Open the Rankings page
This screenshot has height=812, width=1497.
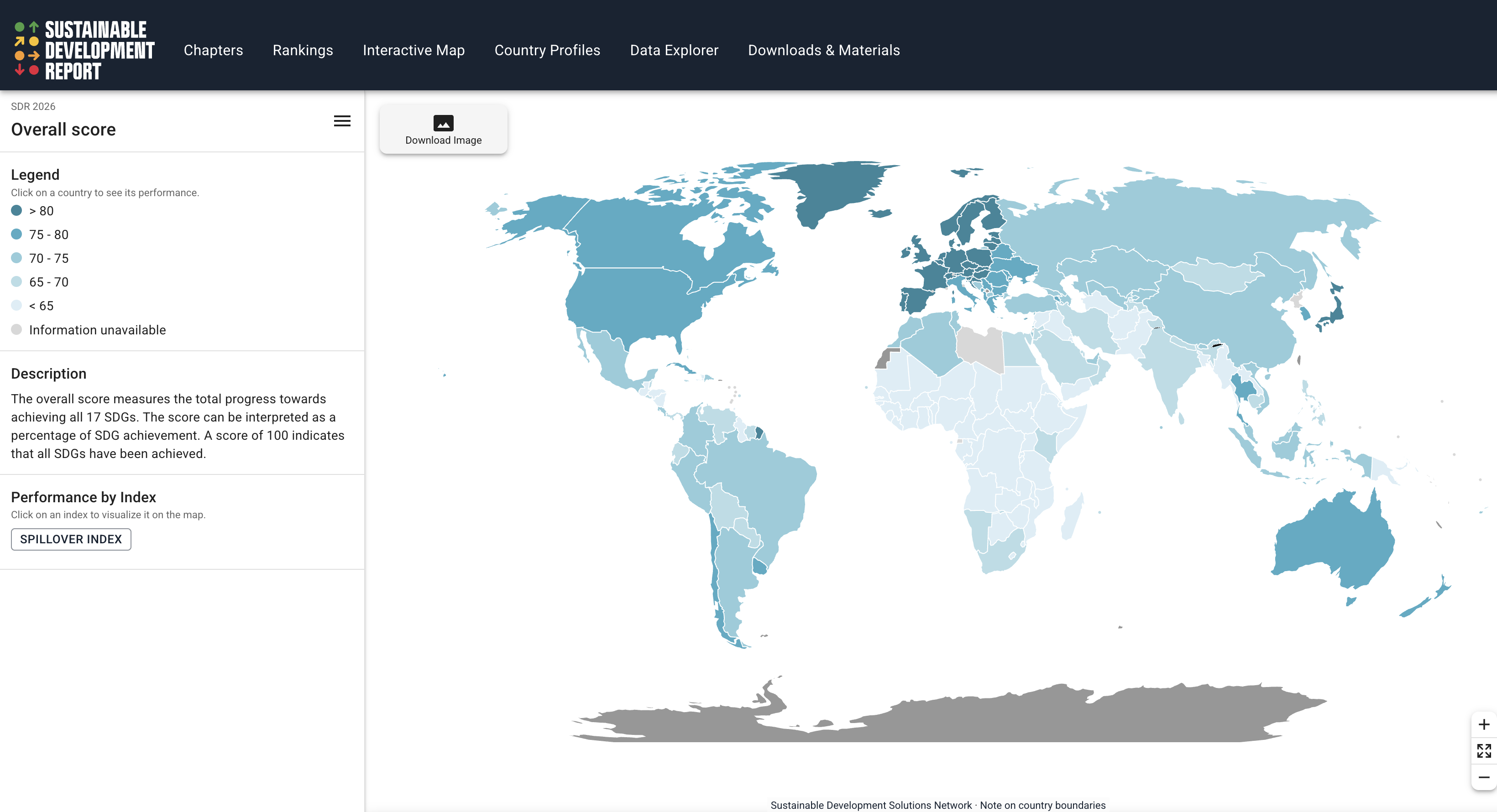pyautogui.click(x=303, y=50)
